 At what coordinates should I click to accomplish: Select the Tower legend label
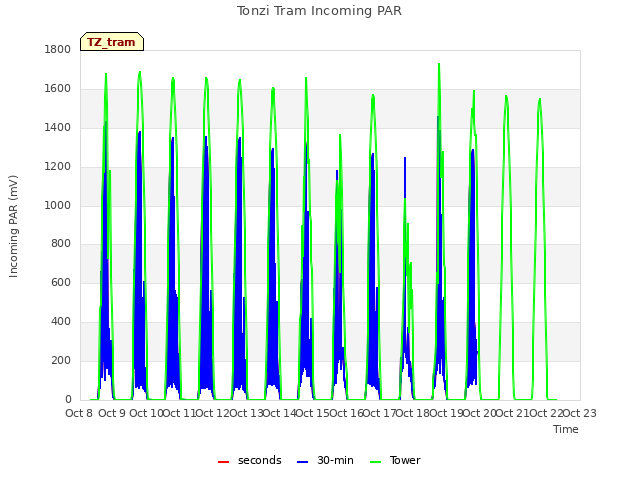click(x=405, y=460)
